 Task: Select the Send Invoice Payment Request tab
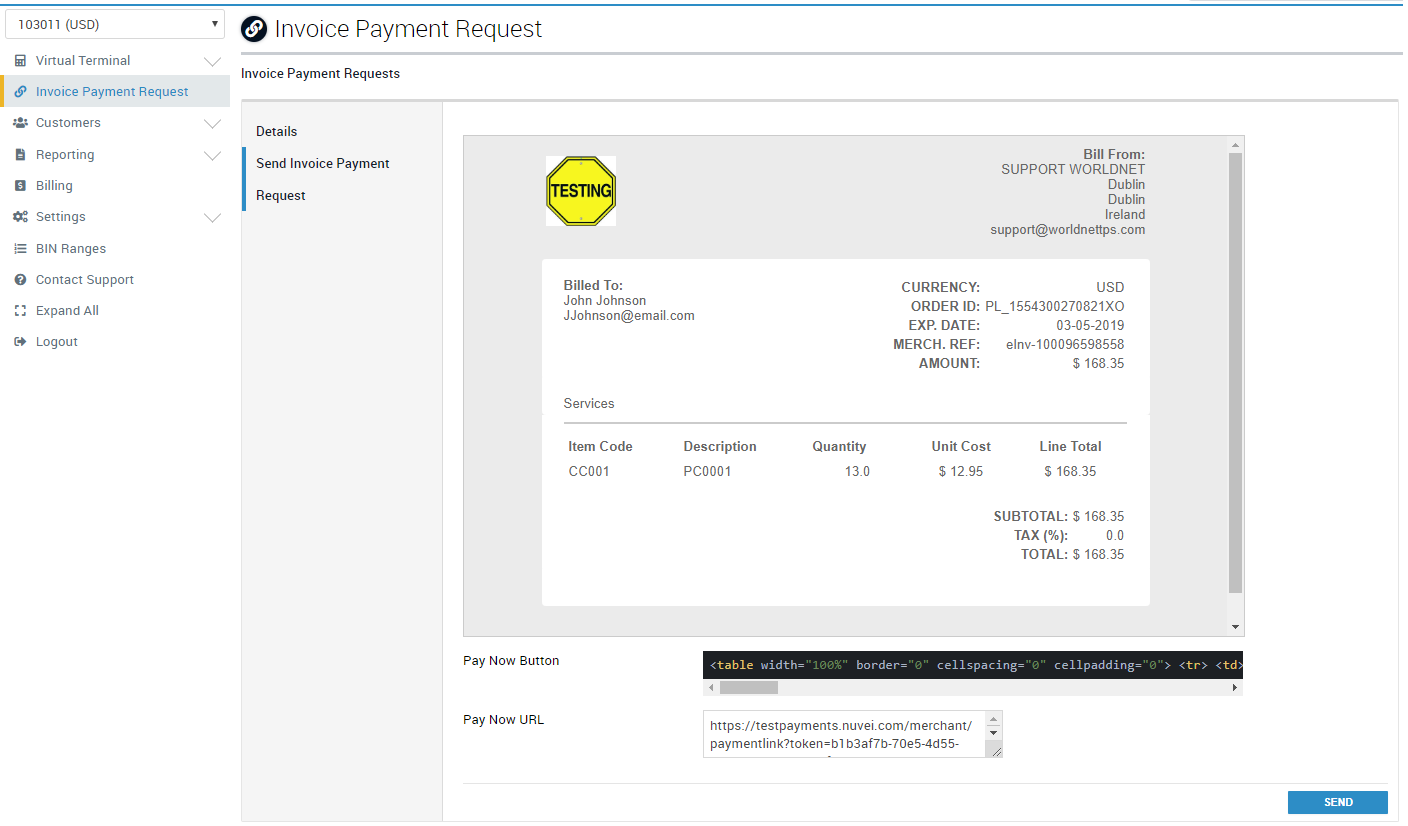click(x=322, y=179)
